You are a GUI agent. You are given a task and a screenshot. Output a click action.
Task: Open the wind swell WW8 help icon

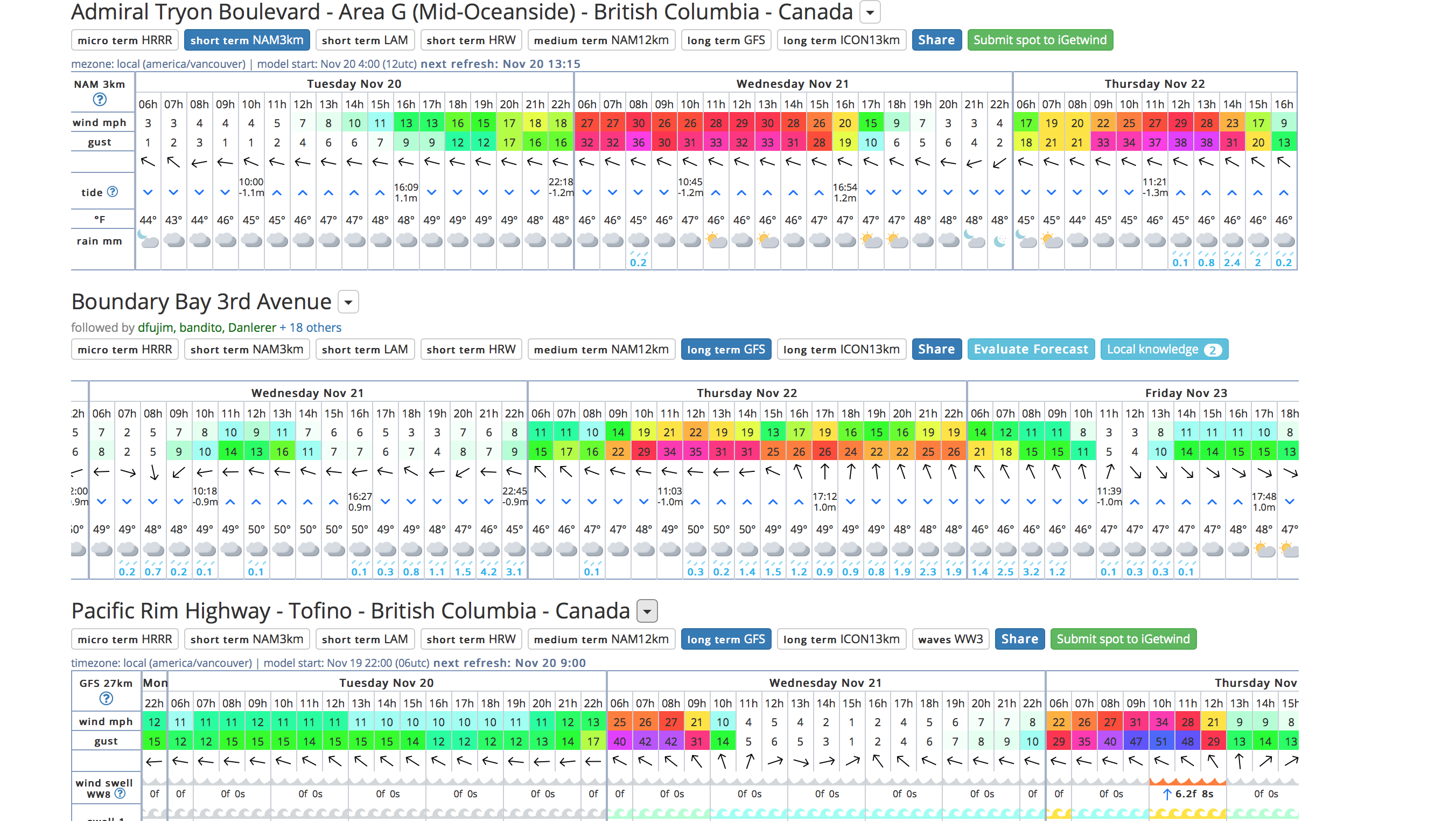120,794
